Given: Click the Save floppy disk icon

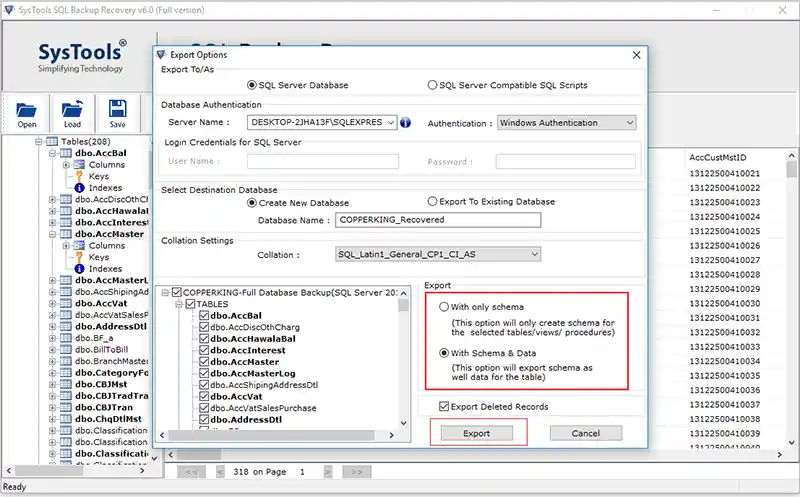Looking at the screenshot, I should (117, 109).
